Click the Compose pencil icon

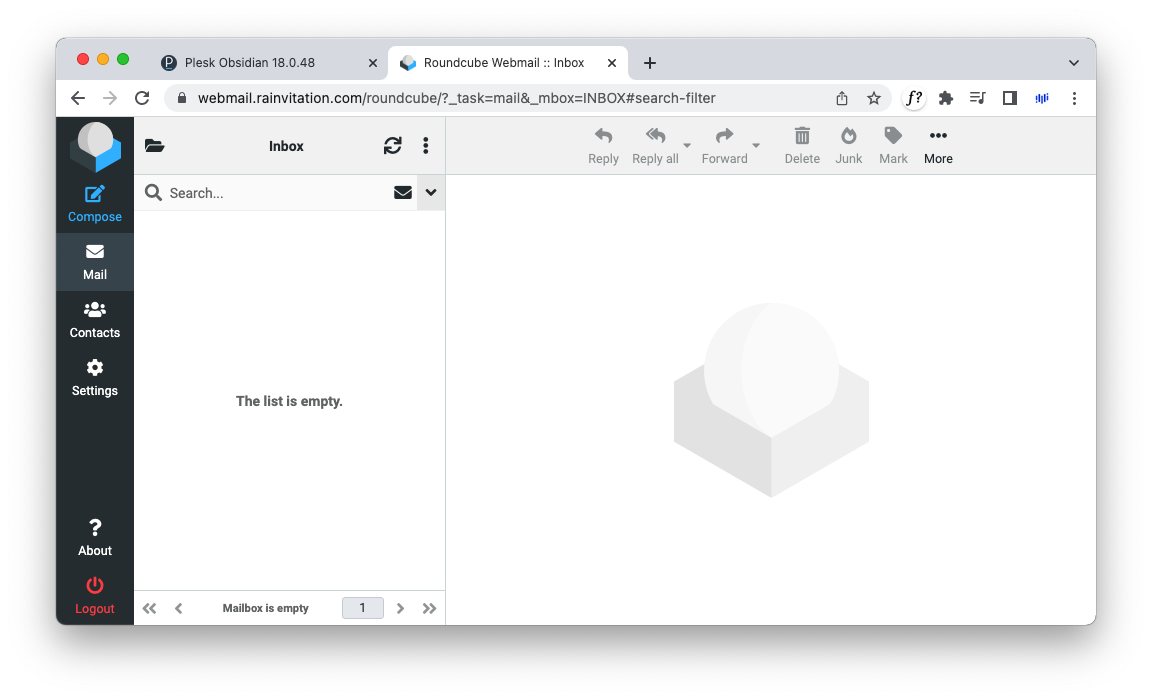pyautogui.click(x=95, y=194)
